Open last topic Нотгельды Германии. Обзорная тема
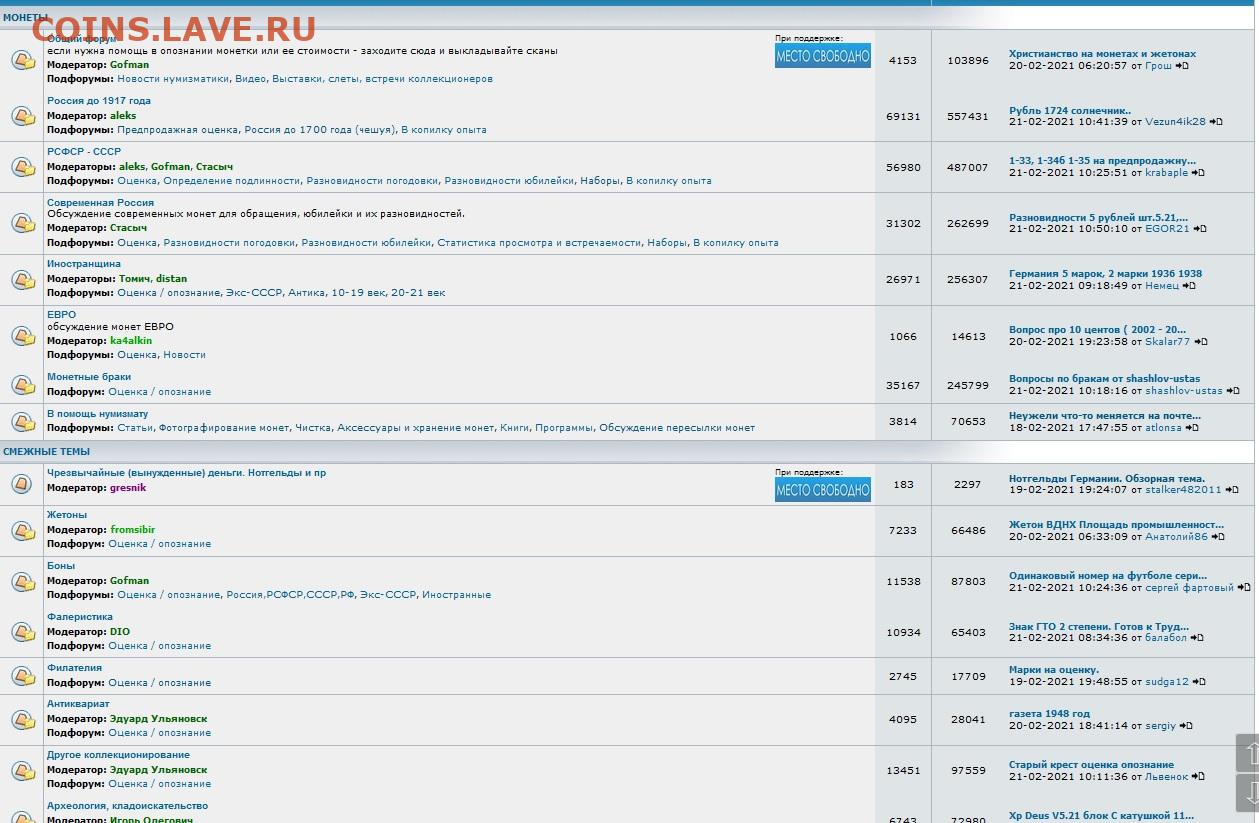 [x=1107, y=479]
